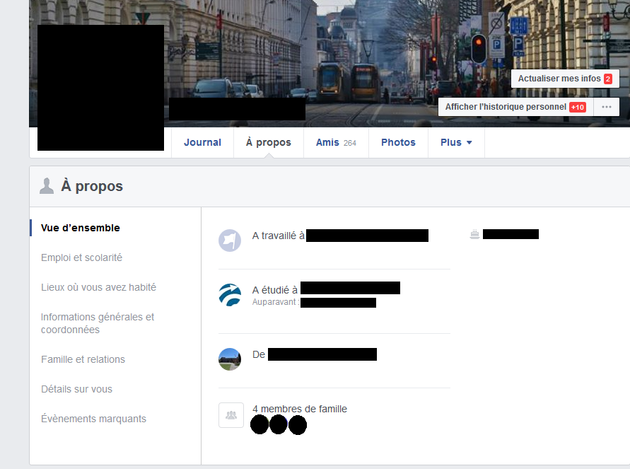Click the +10 notification badge
630x469 pixels.
pyautogui.click(x=577, y=107)
